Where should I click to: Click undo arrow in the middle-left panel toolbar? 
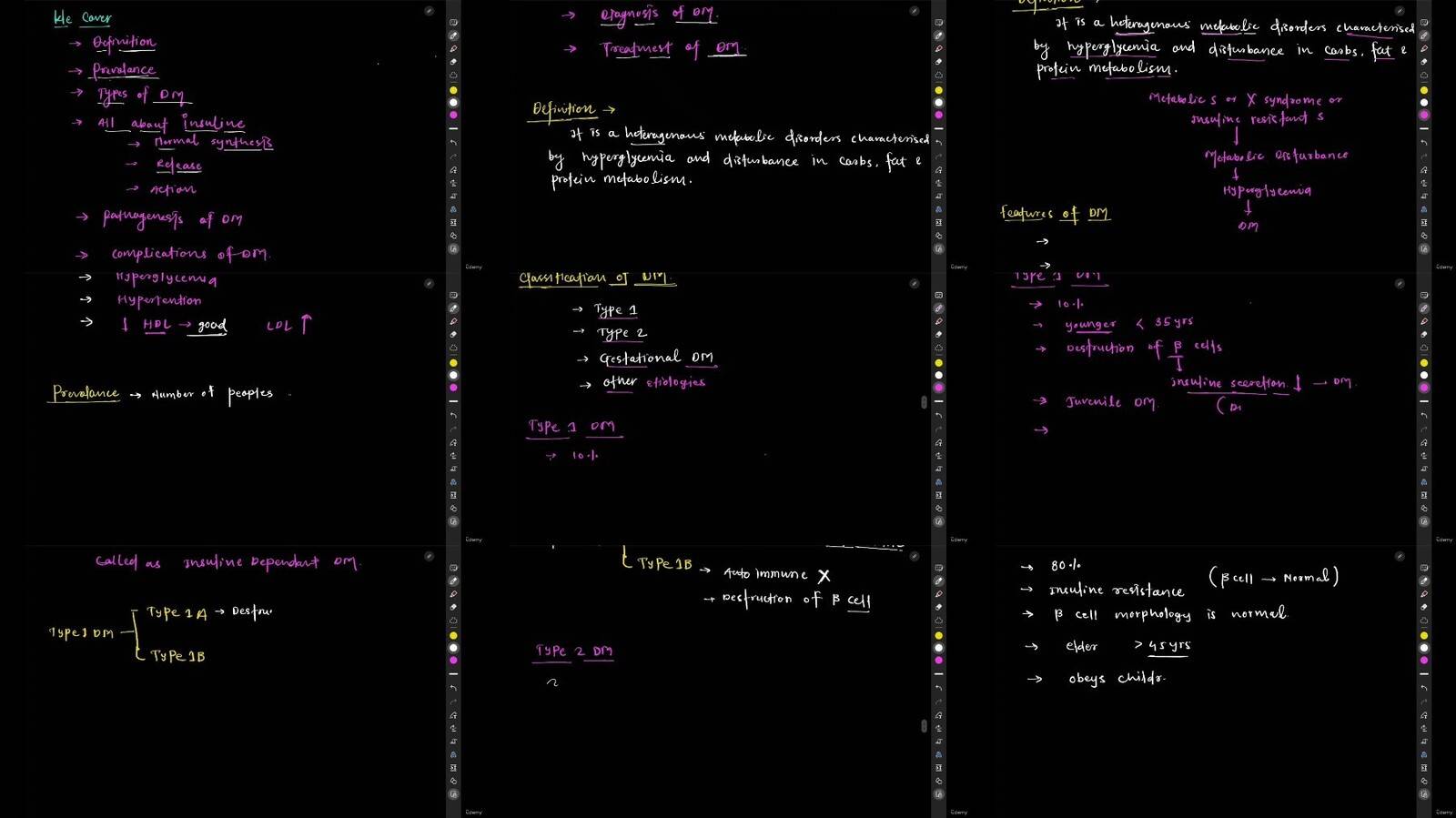(x=453, y=416)
